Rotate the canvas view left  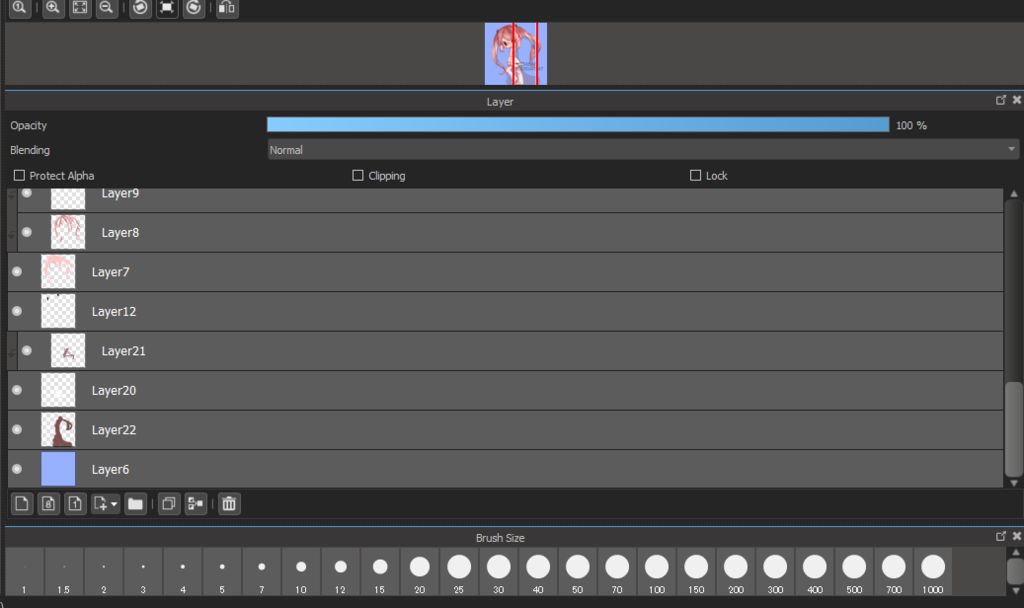click(140, 8)
